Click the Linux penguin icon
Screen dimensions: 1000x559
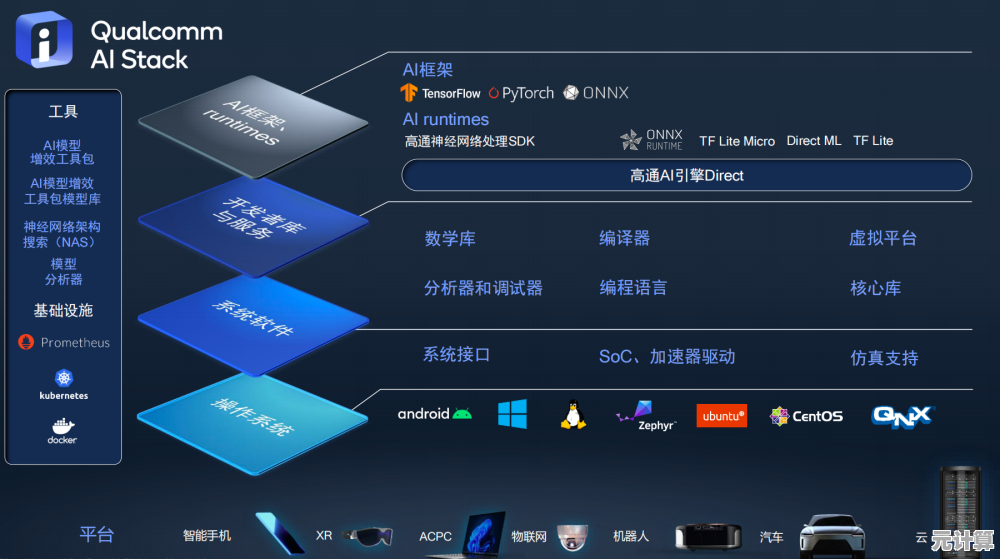[x=573, y=414]
